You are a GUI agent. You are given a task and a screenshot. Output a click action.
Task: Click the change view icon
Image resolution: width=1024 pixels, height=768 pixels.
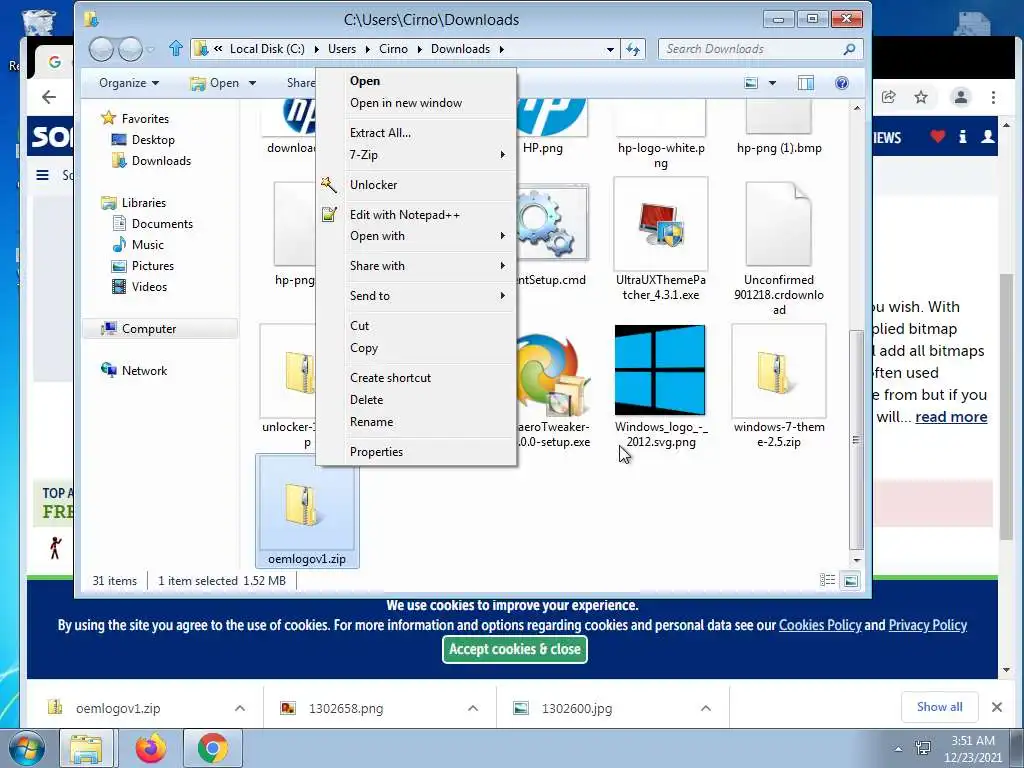coord(752,83)
